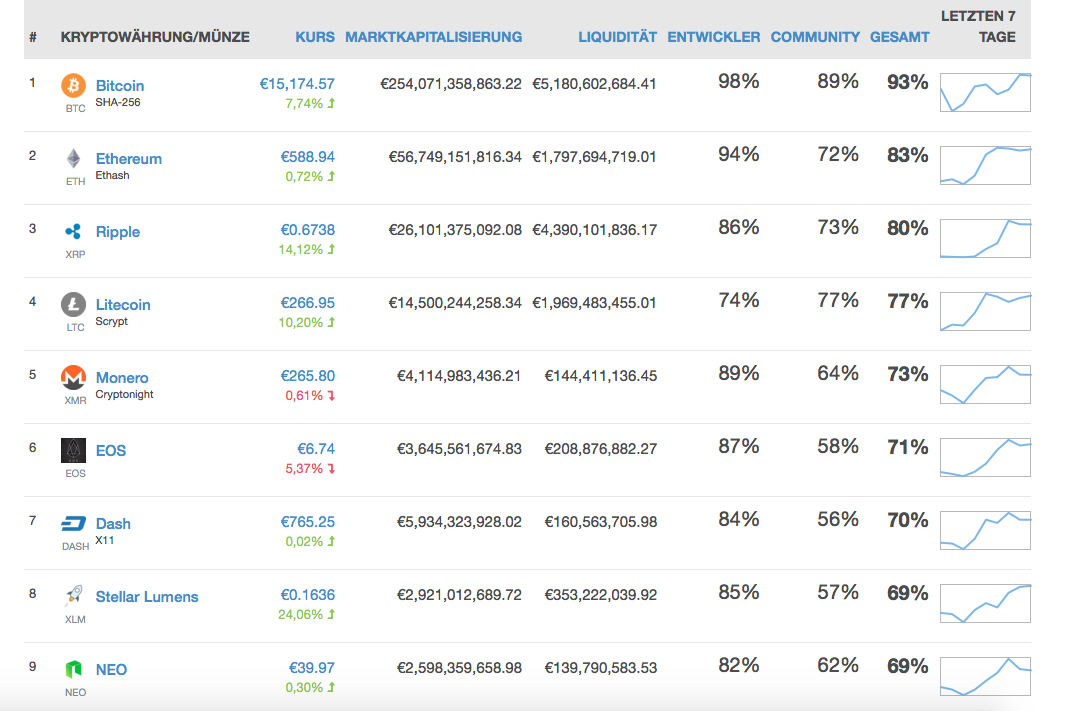
Task: Click NEO price €39.97
Action: [x=312, y=668]
